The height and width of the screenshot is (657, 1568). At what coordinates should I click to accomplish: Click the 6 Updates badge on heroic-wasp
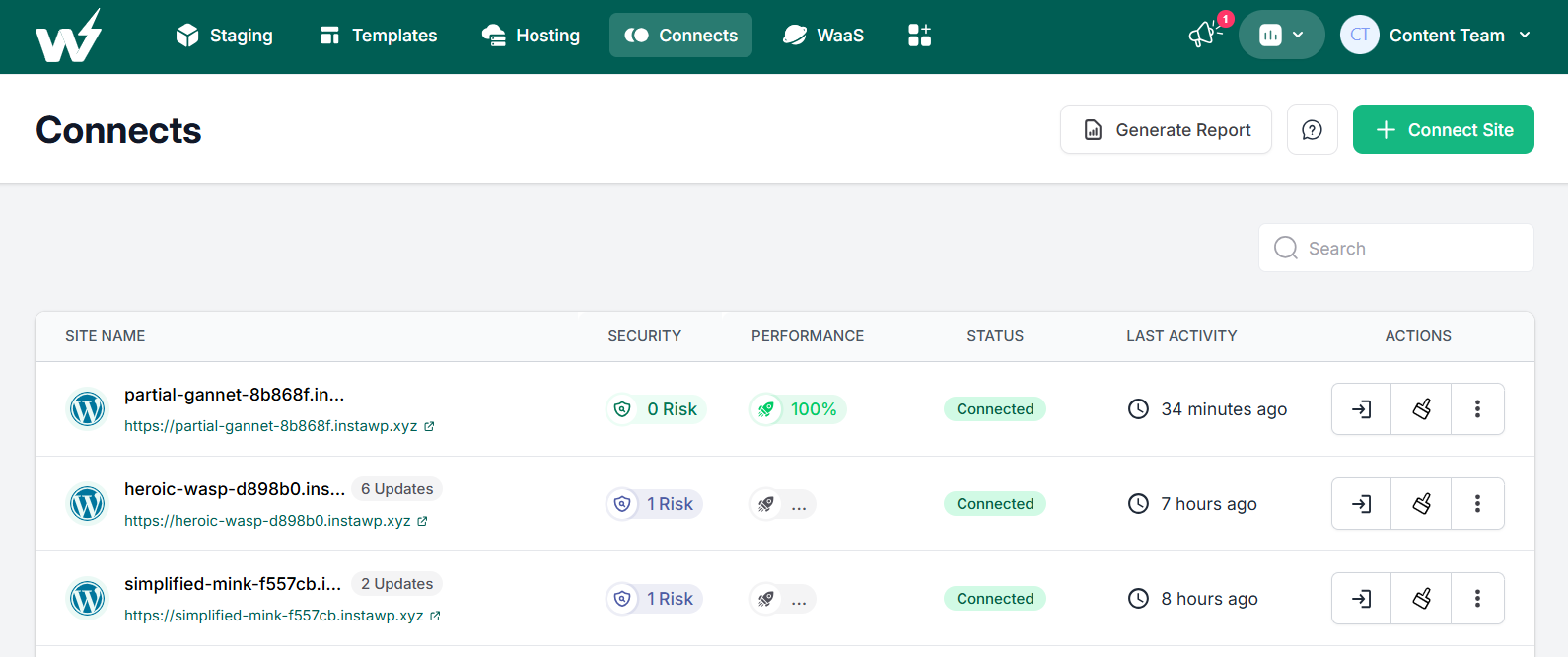tap(396, 489)
